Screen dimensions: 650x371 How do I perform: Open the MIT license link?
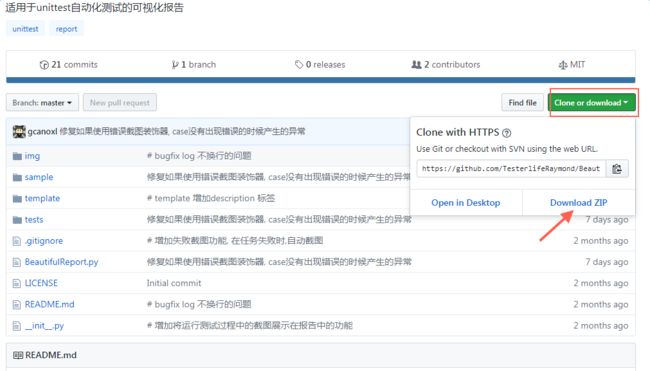(572, 65)
